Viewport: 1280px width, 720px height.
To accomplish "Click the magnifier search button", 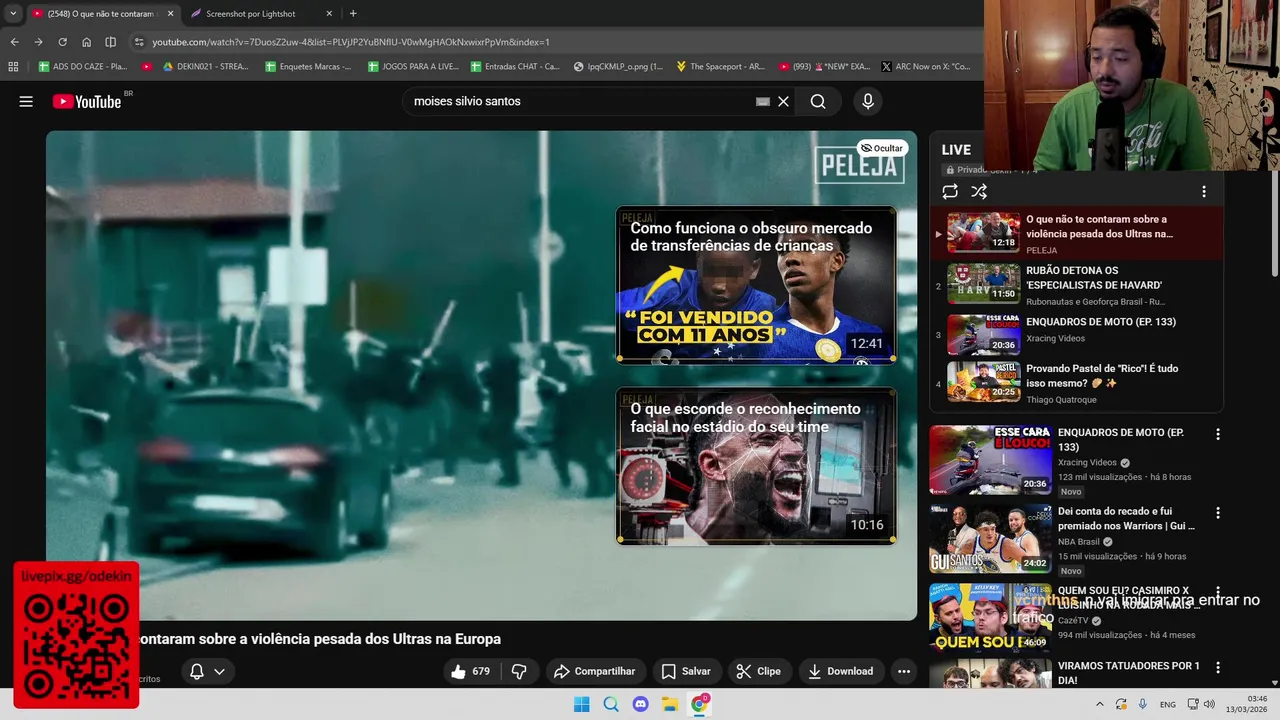I will tap(818, 101).
